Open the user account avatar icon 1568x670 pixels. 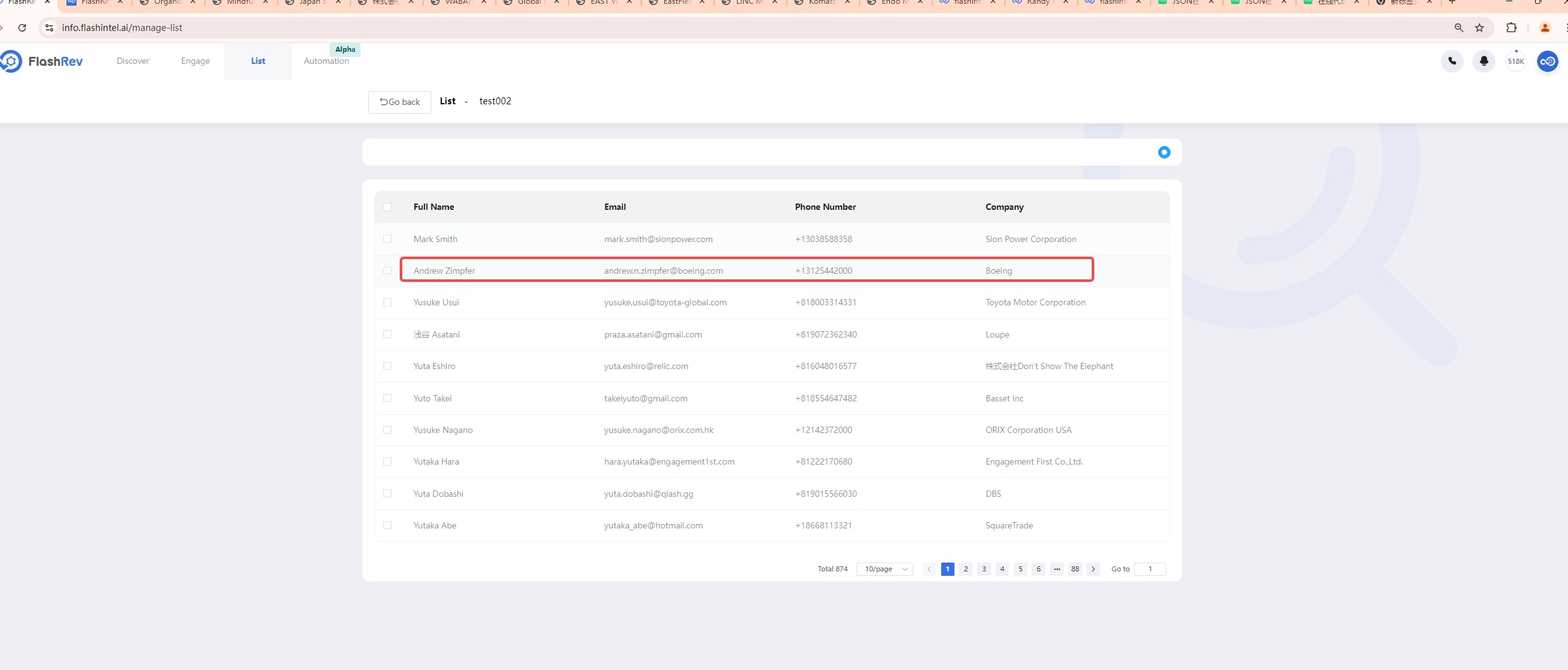(x=1548, y=61)
